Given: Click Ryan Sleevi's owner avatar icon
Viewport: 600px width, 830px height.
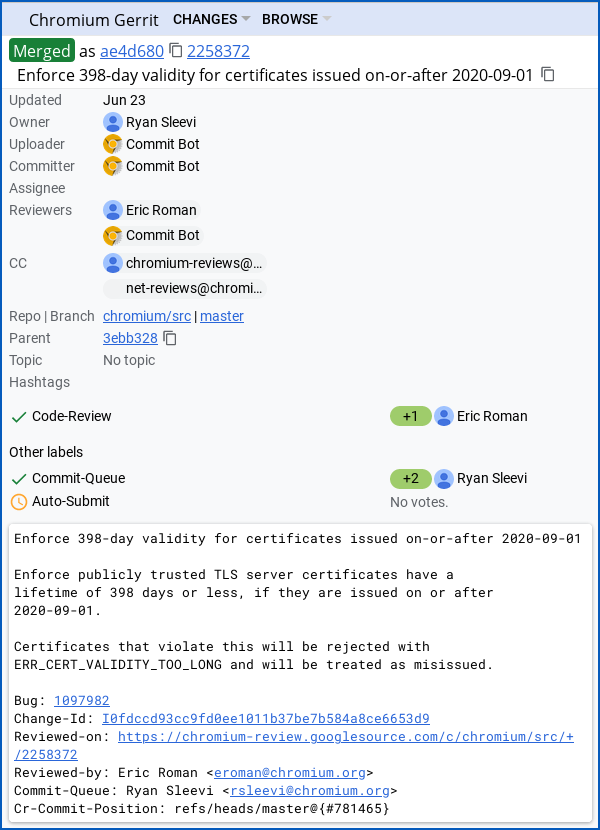Looking at the screenshot, I should click(x=113, y=122).
